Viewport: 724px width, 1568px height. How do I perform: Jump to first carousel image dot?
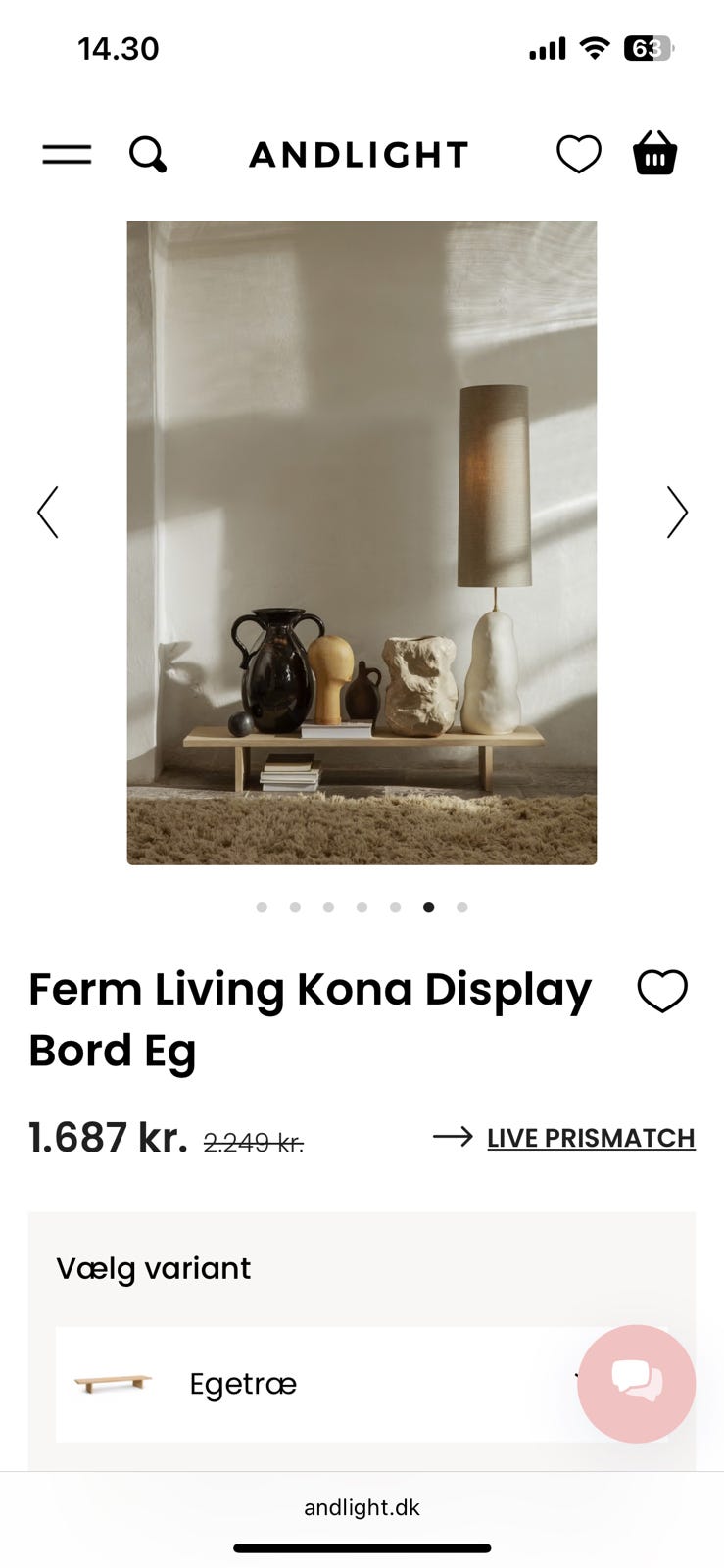click(x=262, y=907)
